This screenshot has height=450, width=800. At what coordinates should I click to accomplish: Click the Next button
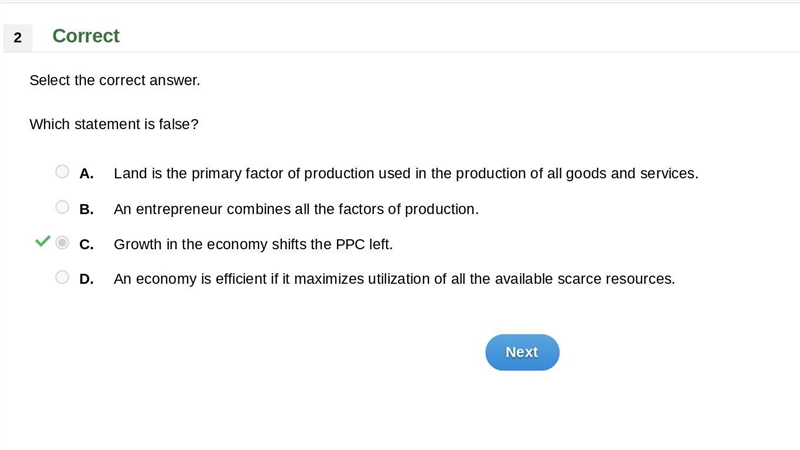tap(522, 353)
